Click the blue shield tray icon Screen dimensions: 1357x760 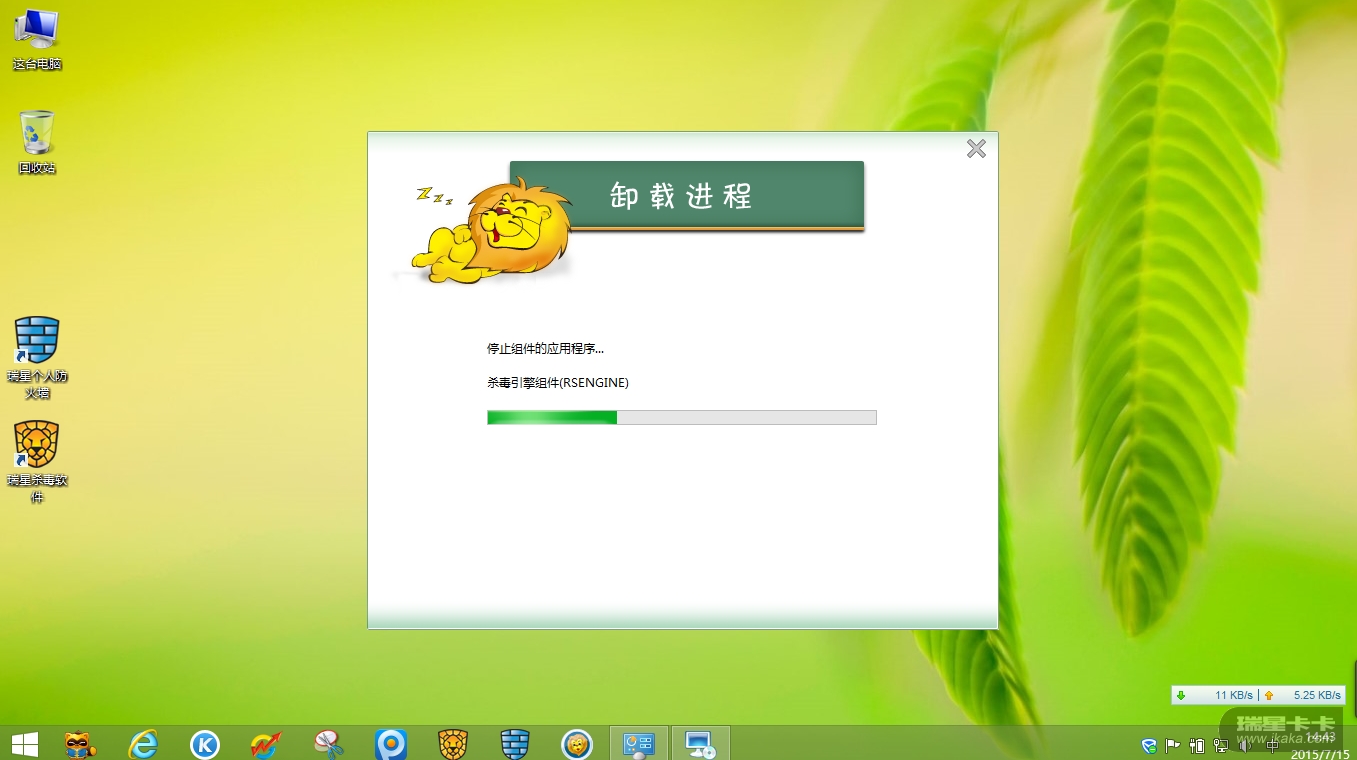pos(1150,745)
